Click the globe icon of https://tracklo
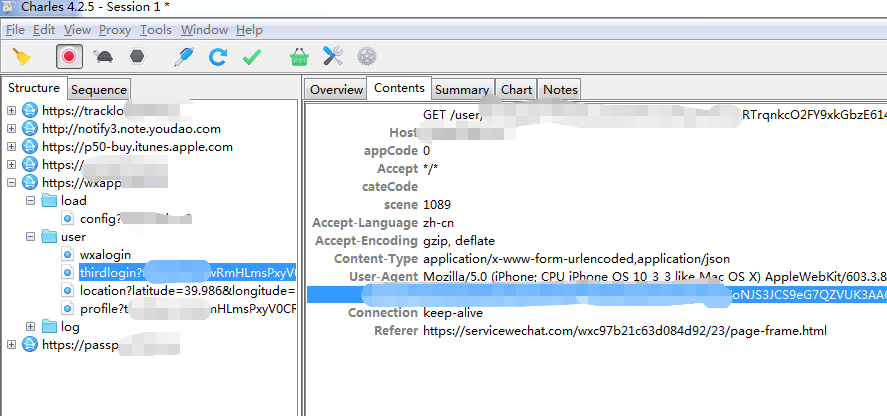Image resolution: width=887 pixels, height=416 pixels. pos(30,110)
